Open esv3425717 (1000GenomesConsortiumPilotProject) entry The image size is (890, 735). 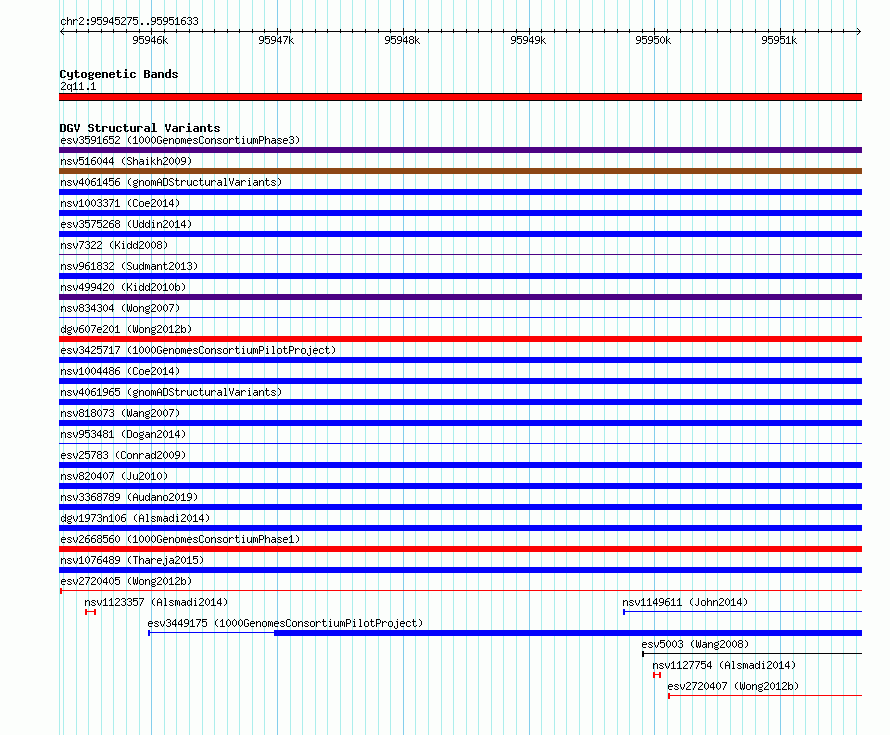click(198, 350)
